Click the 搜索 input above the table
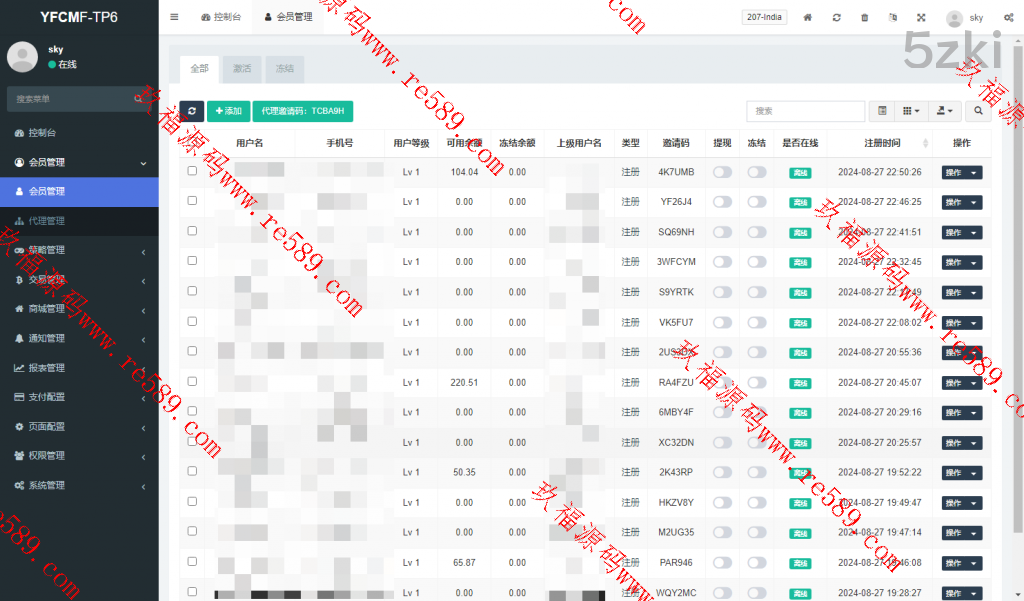The height and width of the screenshot is (601, 1024). 805,111
